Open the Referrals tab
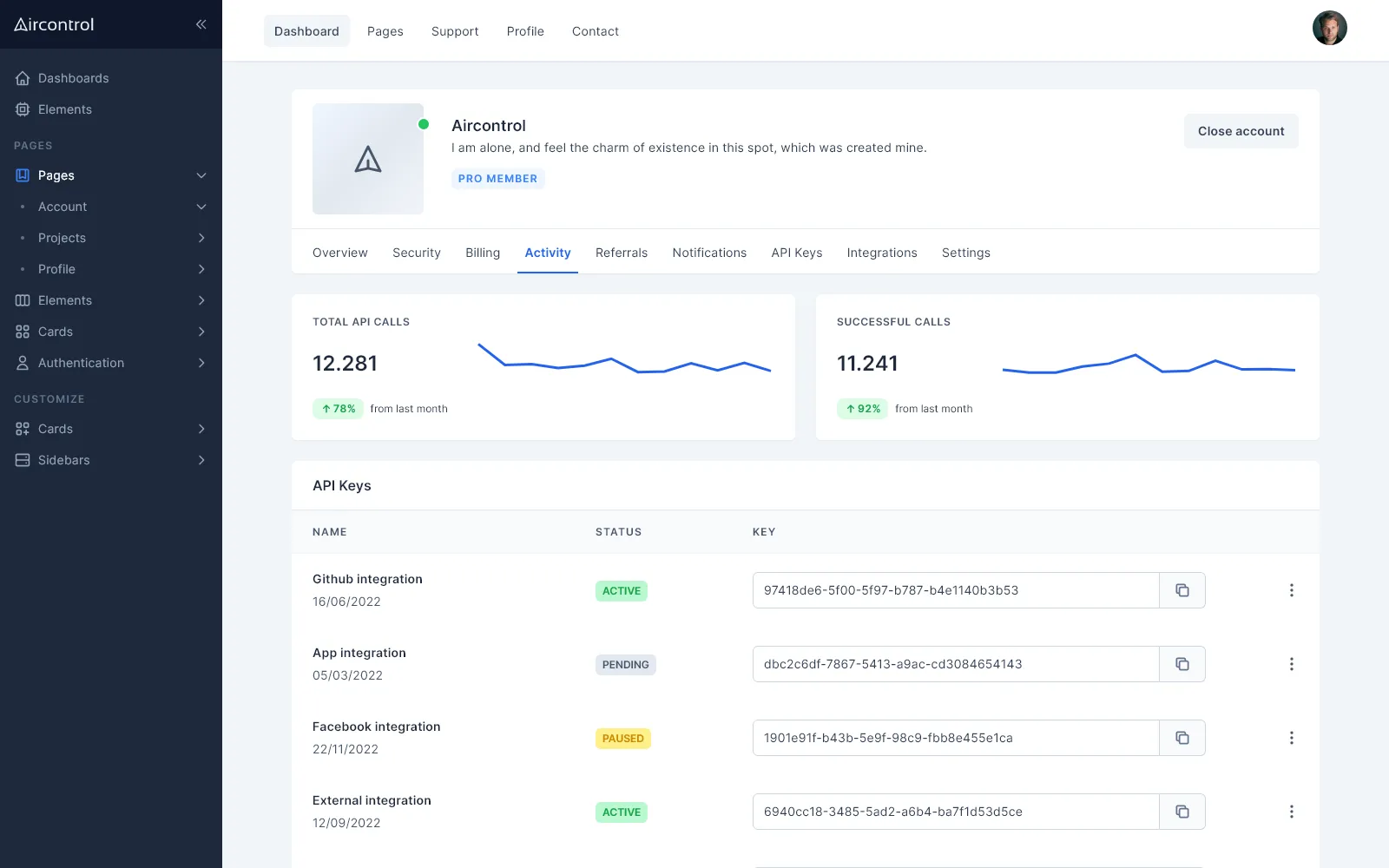The width and height of the screenshot is (1389, 868). click(622, 253)
